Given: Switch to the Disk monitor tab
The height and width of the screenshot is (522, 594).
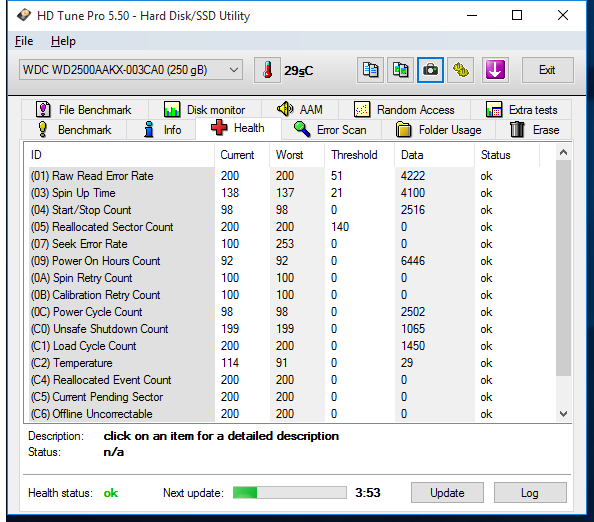Looking at the screenshot, I should (205, 109).
